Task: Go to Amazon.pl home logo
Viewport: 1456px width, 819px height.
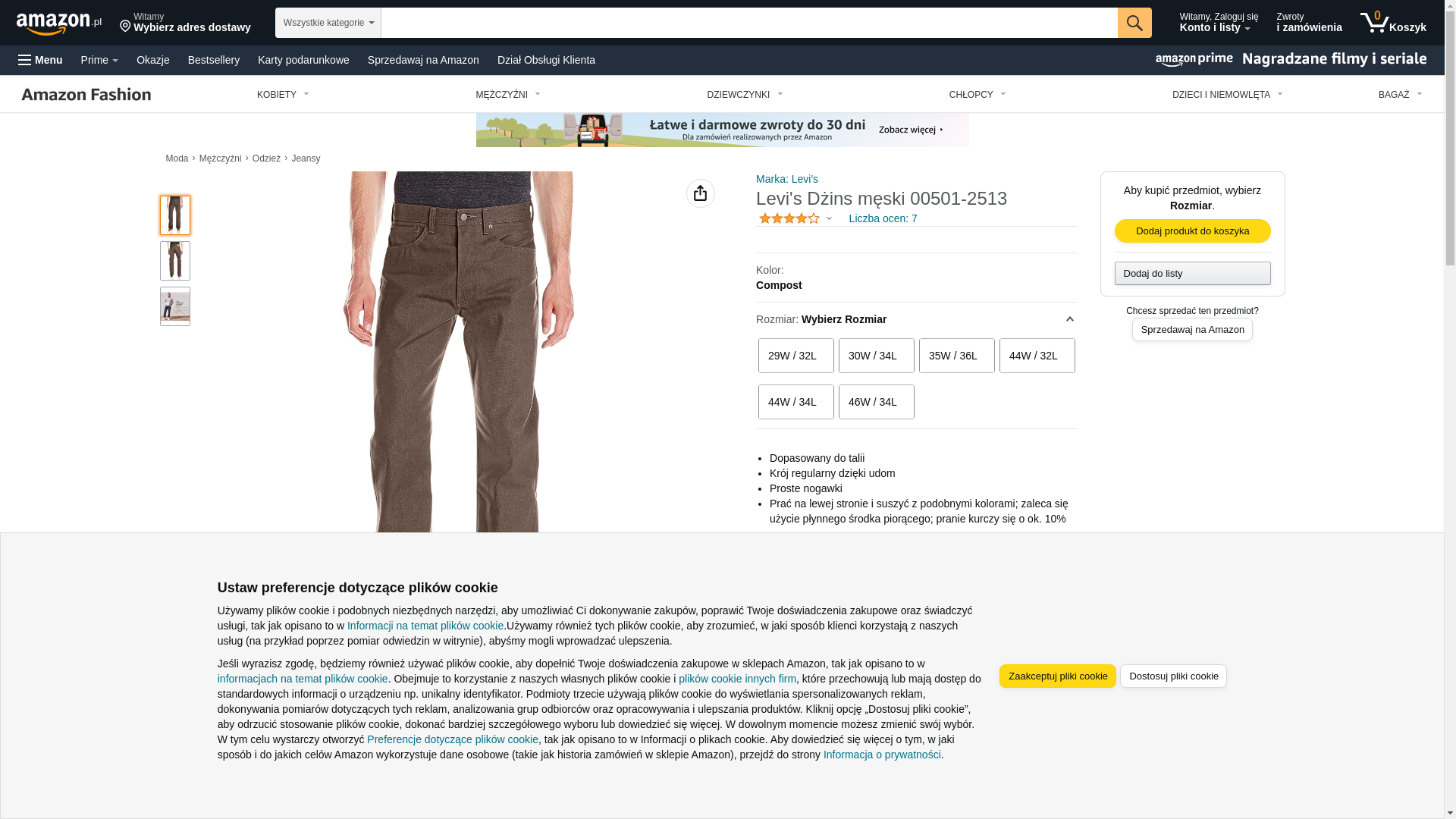Action: point(59,24)
